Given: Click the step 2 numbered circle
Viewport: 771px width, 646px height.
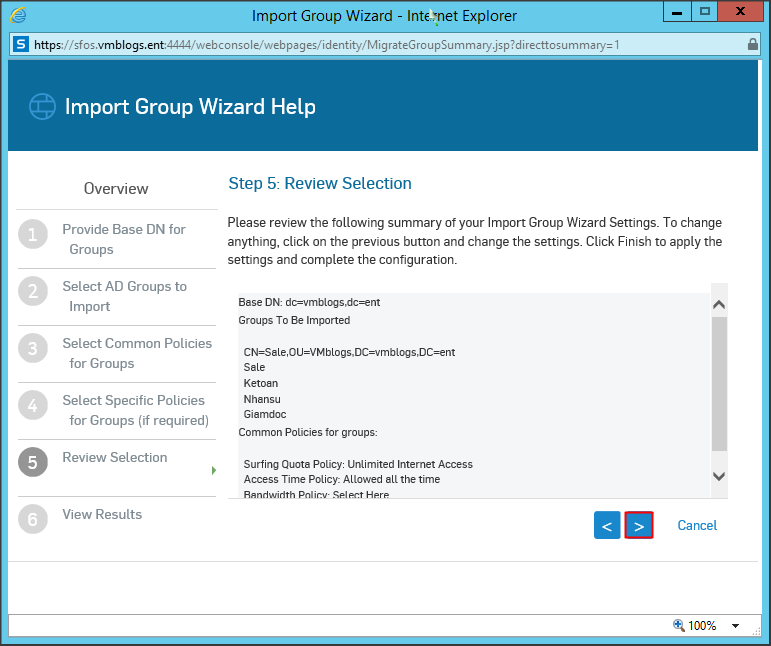Looking at the screenshot, I should tap(32, 292).
